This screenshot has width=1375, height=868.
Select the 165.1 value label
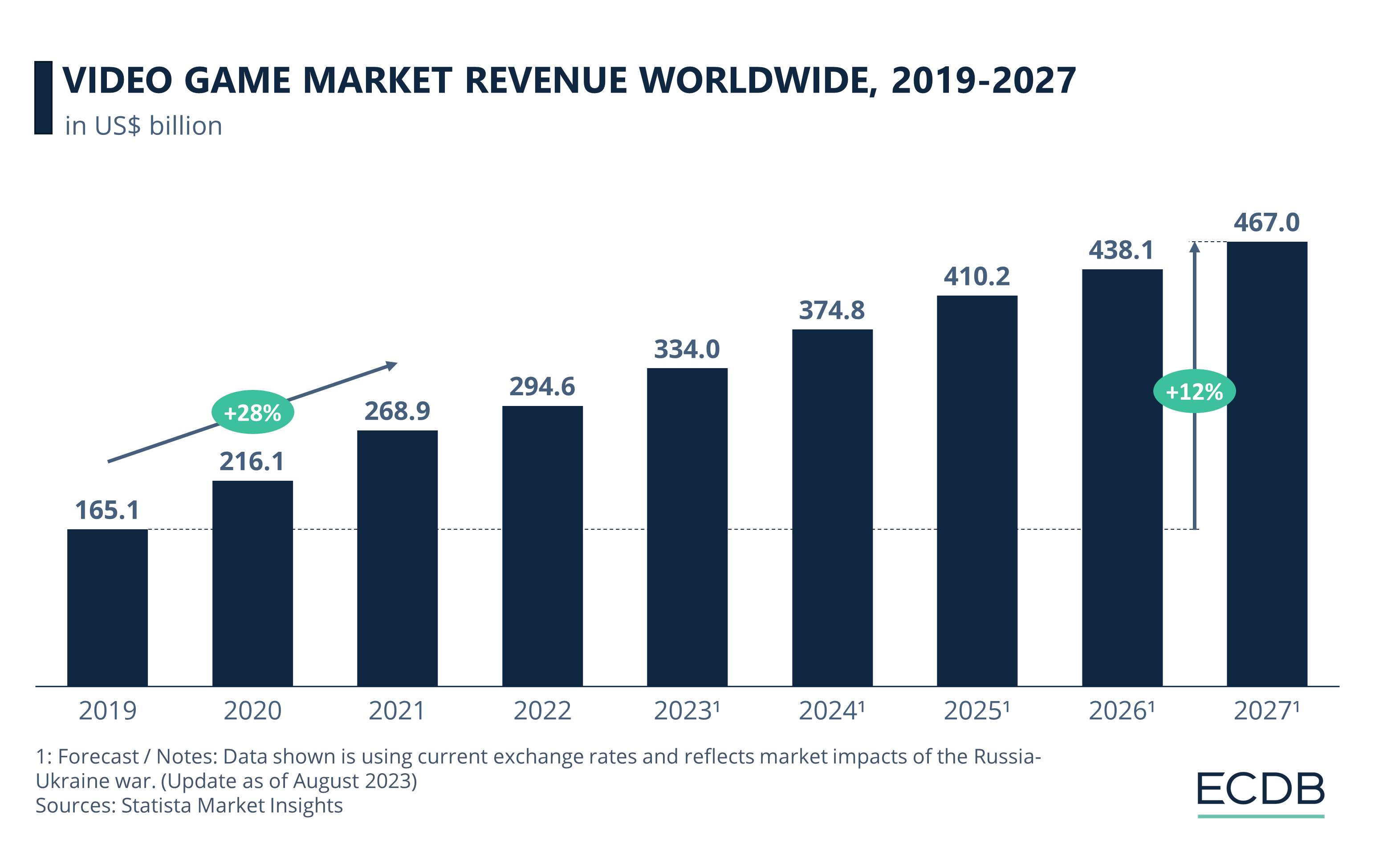pyautogui.click(x=107, y=510)
